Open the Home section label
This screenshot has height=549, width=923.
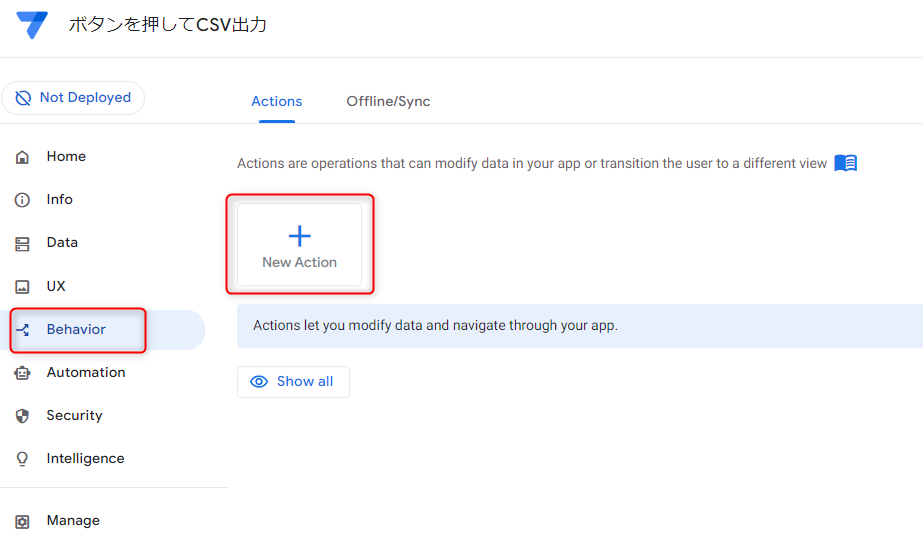tap(67, 157)
